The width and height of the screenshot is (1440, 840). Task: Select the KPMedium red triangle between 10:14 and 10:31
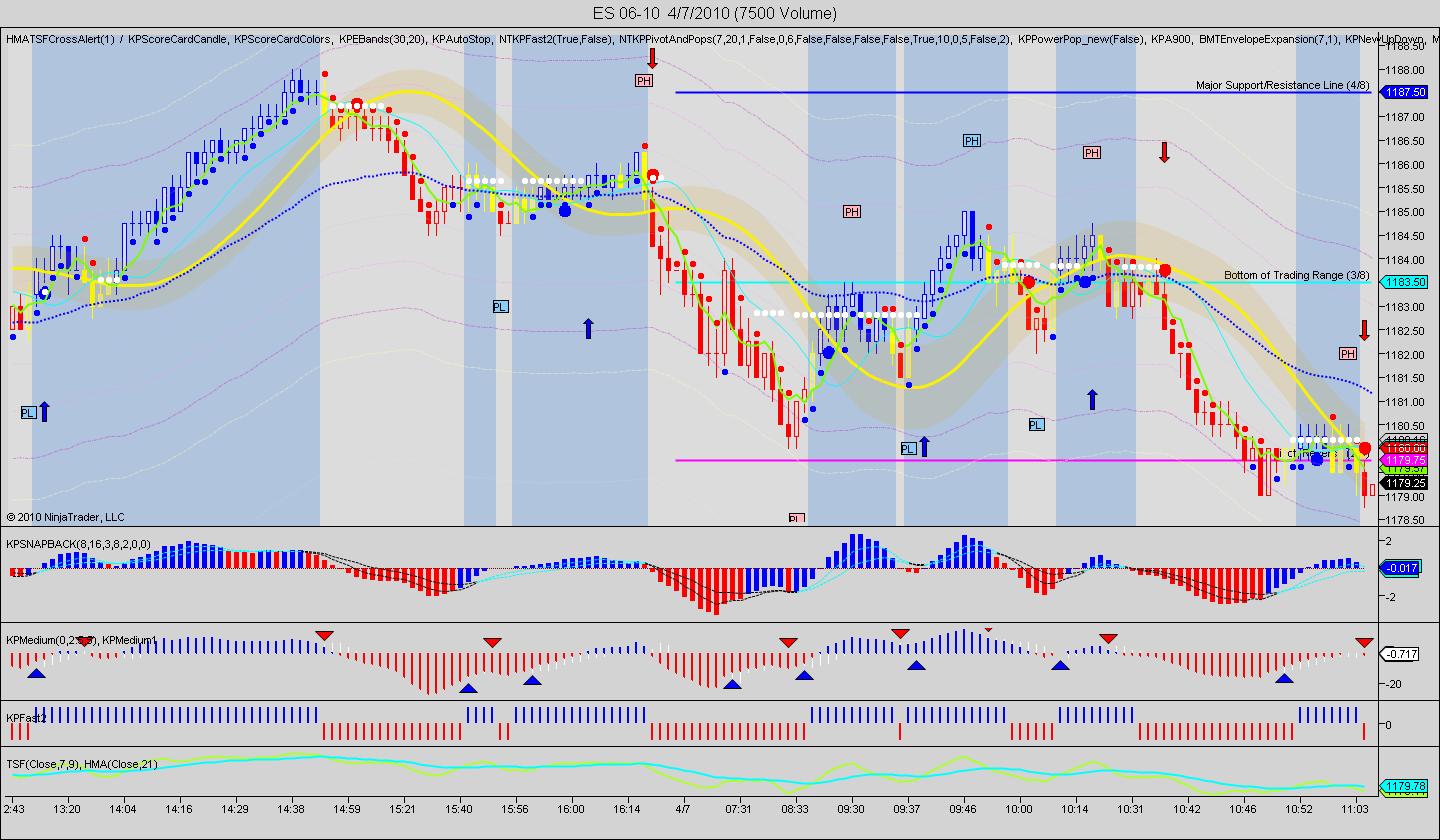[x=1108, y=638]
